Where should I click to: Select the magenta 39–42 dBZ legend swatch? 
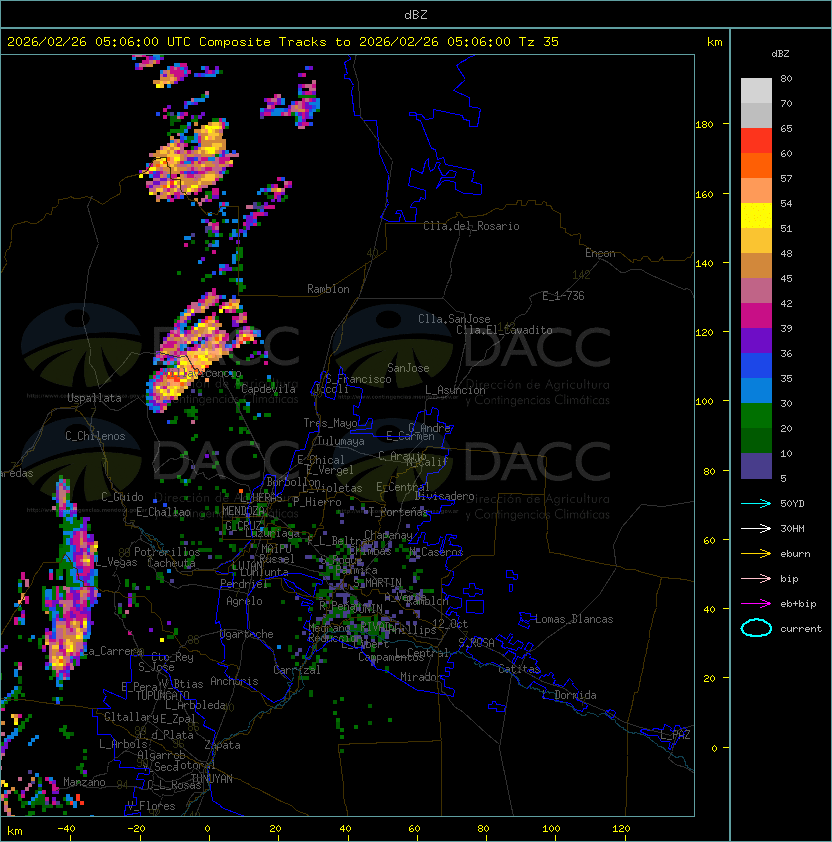point(756,316)
